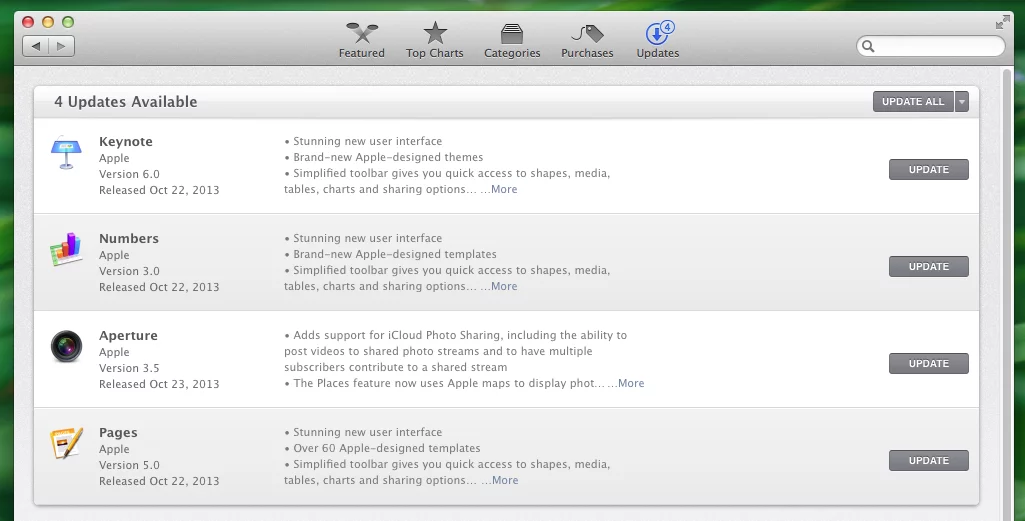Click Numbers' Version 3.0 text

click(129, 271)
